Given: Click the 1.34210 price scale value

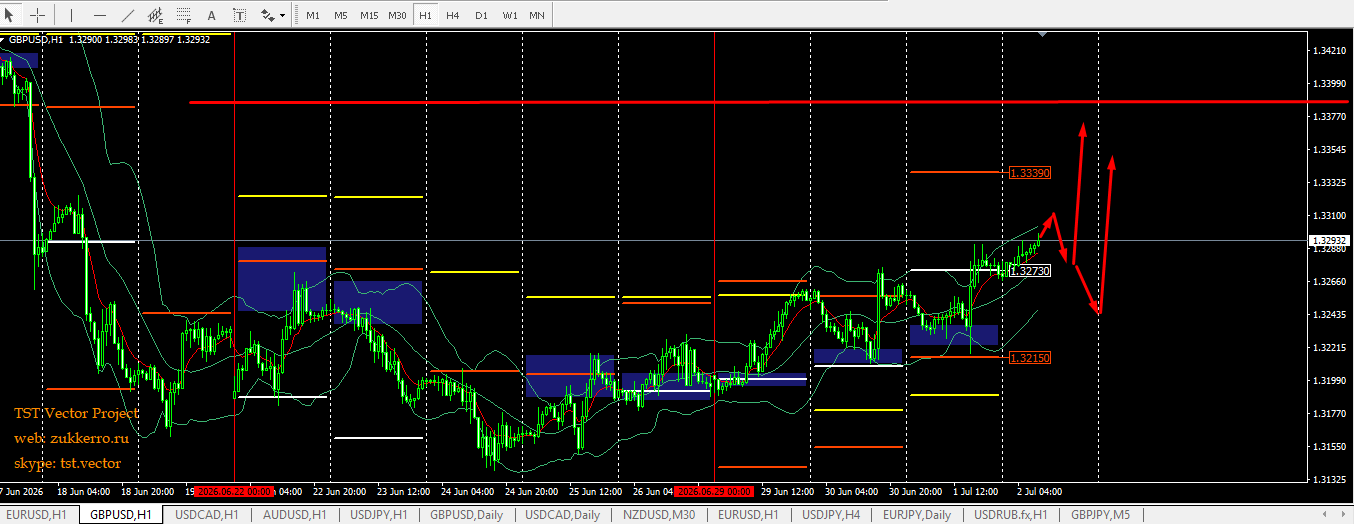Looking at the screenshot, I should (x=1328, y=51).
